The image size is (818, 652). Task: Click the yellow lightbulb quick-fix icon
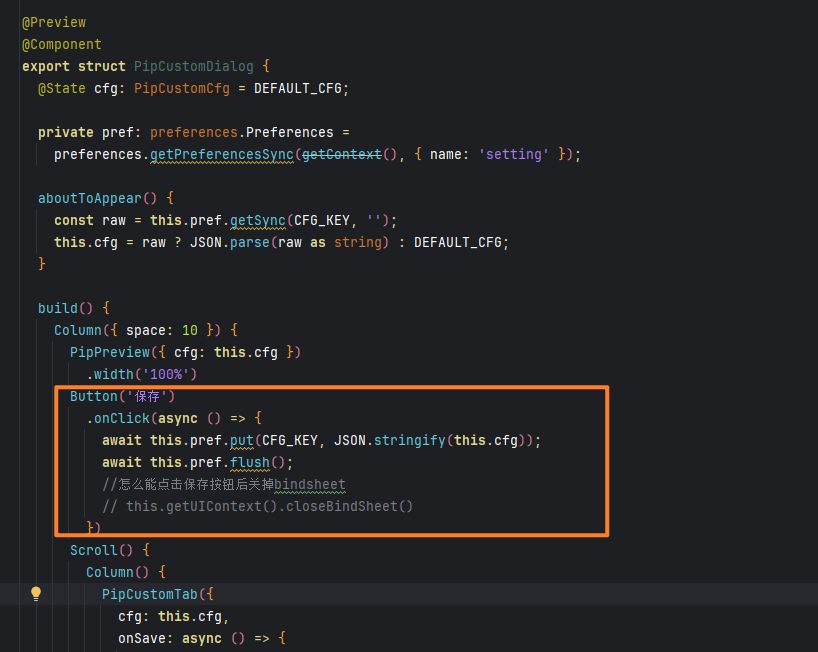click(x=36, y=594)
